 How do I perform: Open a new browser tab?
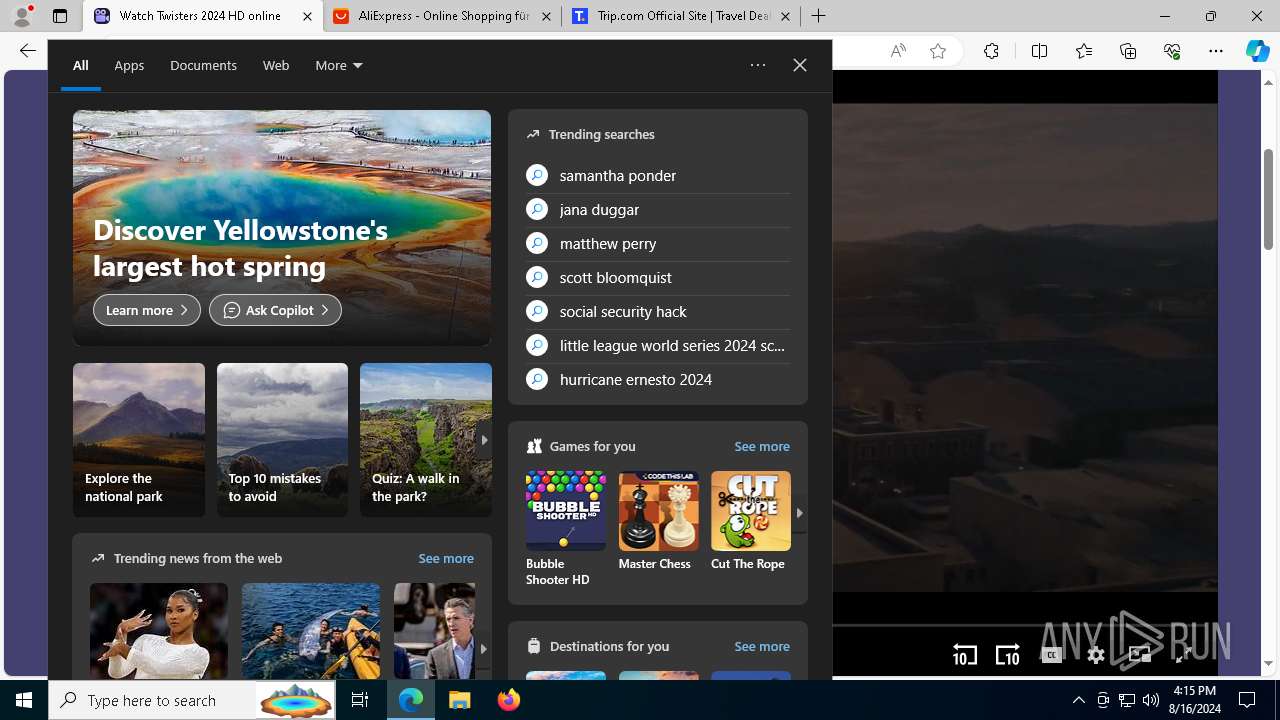pos(818,16)
